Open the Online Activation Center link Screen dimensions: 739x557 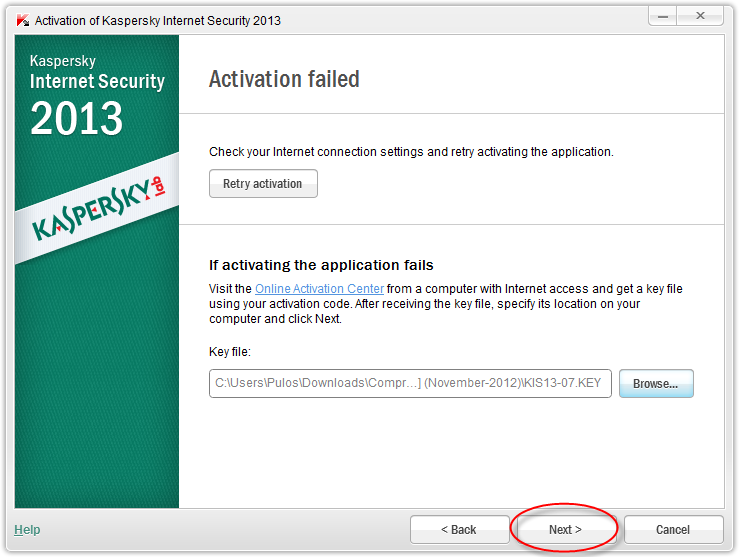tap(319, 288)
